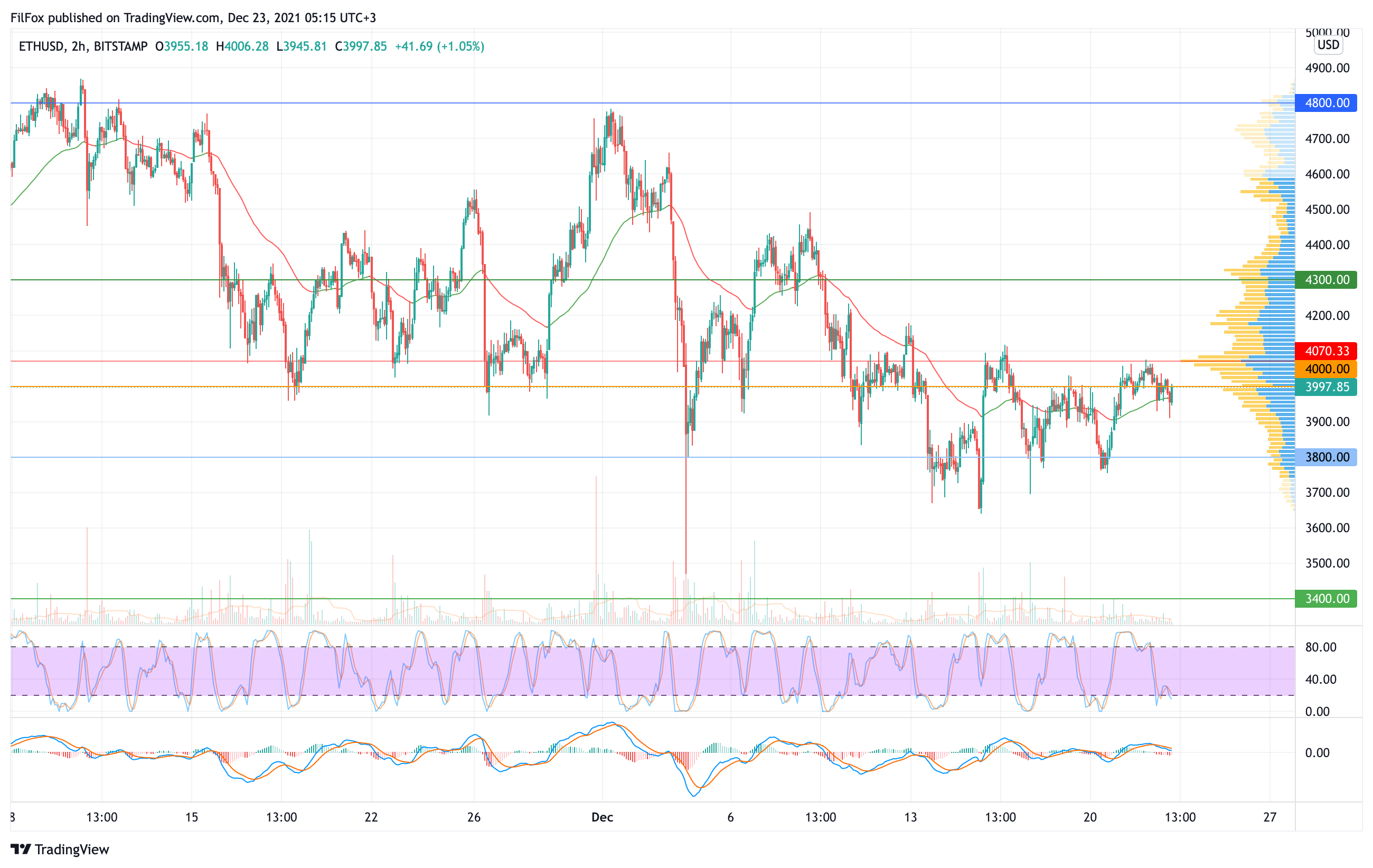This screenshot has height=868, width=1373.
Task: Click the +41.69 (+1.05%) change value
Action: click(439, 46)
